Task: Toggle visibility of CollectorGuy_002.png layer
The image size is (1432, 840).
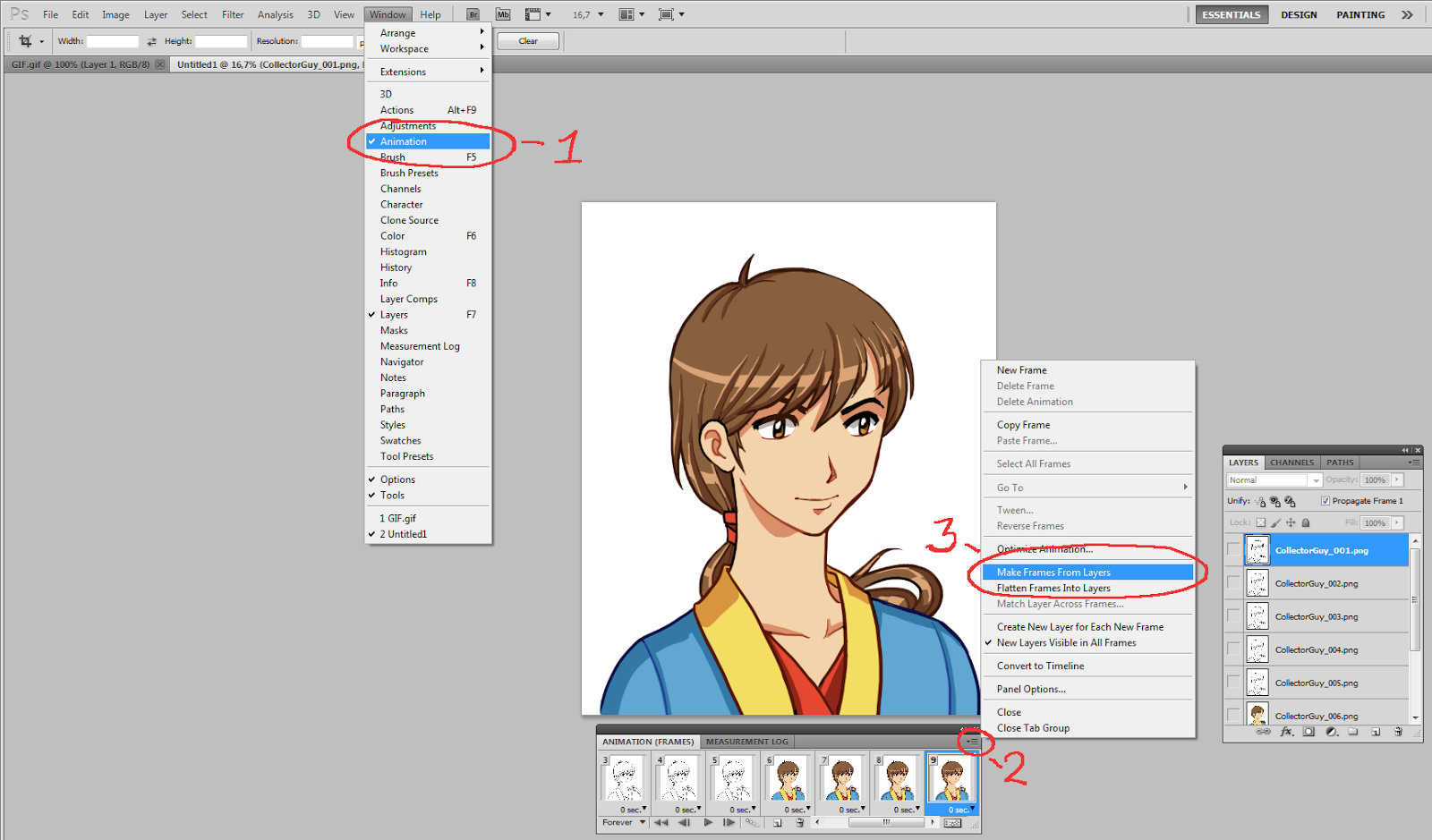Action: 1233,583
